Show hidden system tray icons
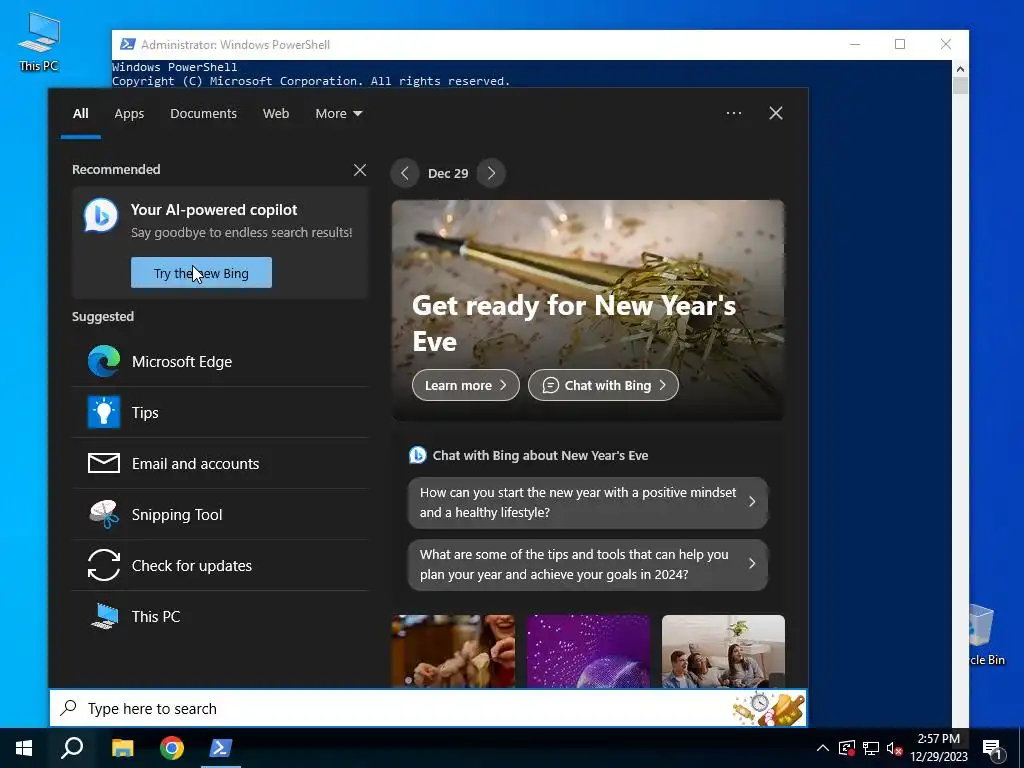Viewport: 1024px width, 768px height. [x=823, y=748]
